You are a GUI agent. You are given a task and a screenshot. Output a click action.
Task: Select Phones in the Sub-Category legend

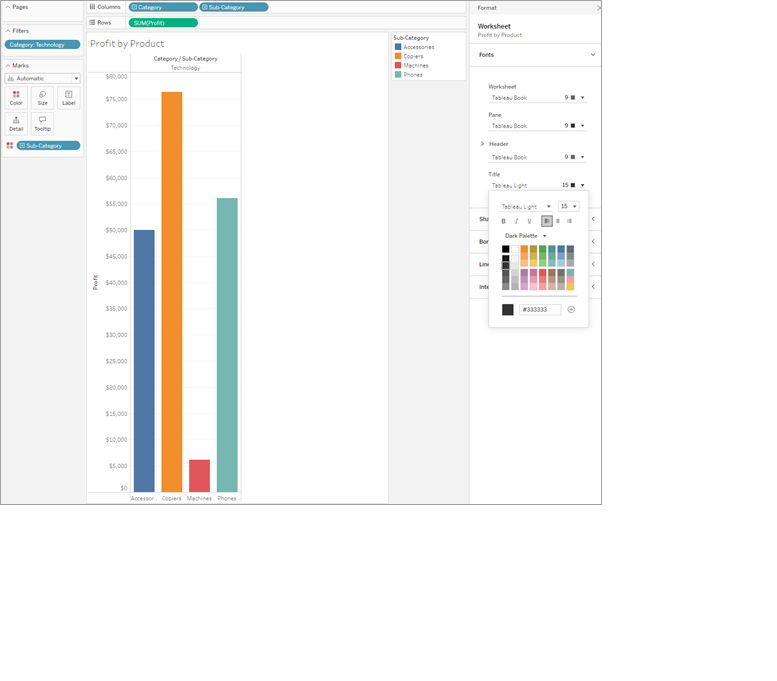coord(409,75)
